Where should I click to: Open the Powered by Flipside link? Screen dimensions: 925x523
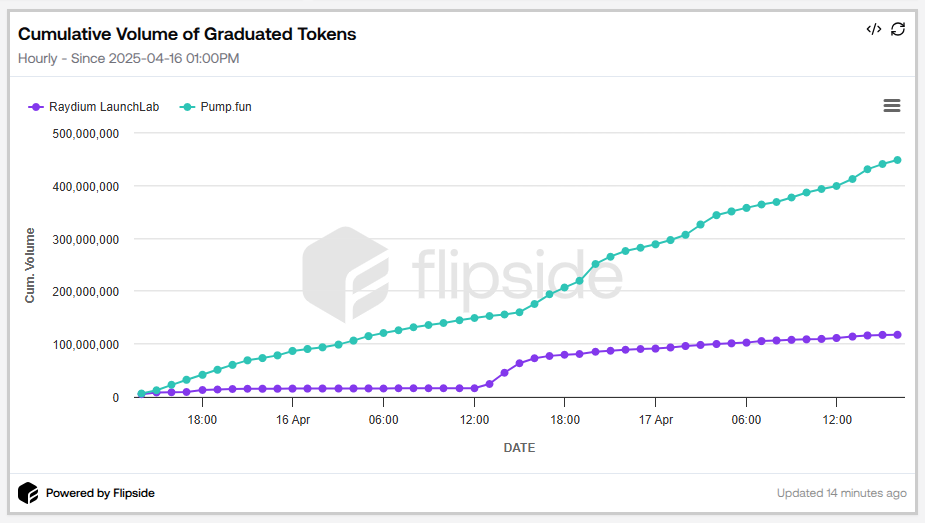100,493
